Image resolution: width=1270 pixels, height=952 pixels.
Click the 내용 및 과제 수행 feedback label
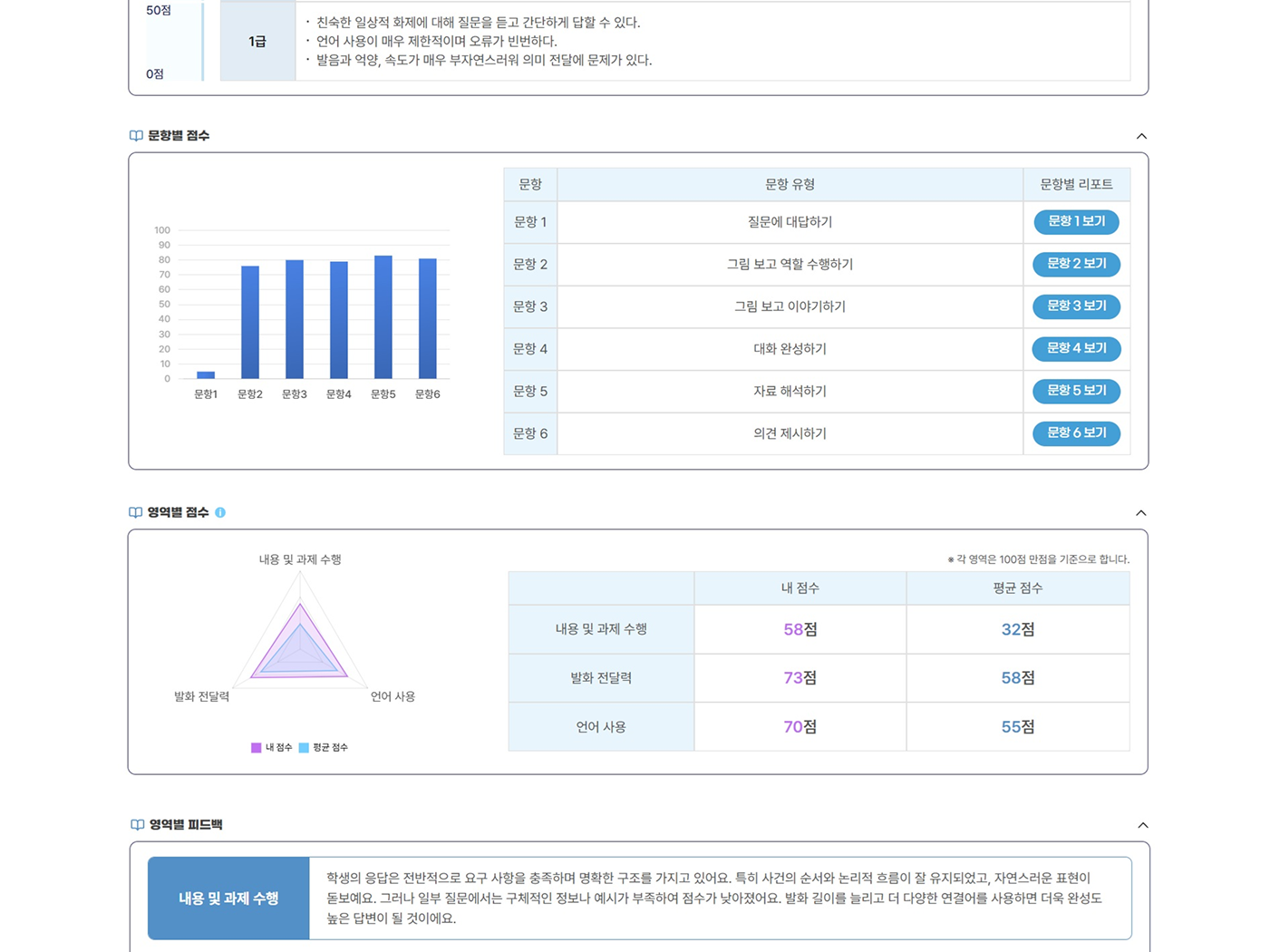pyautogui.click(x=228, y=899)
